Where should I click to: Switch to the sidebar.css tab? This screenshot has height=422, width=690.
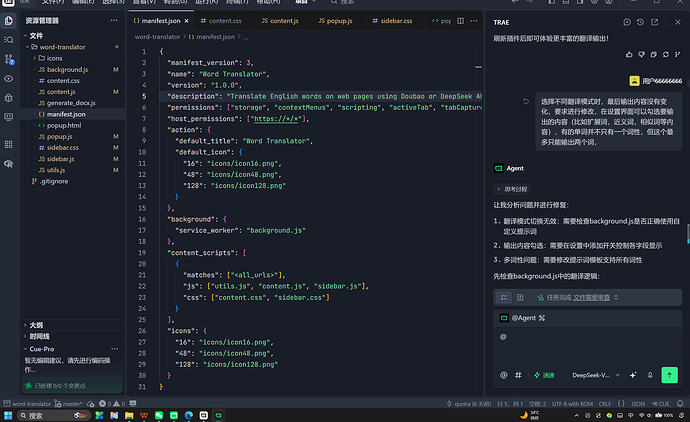pyautogui.click(x=392, y=21)
